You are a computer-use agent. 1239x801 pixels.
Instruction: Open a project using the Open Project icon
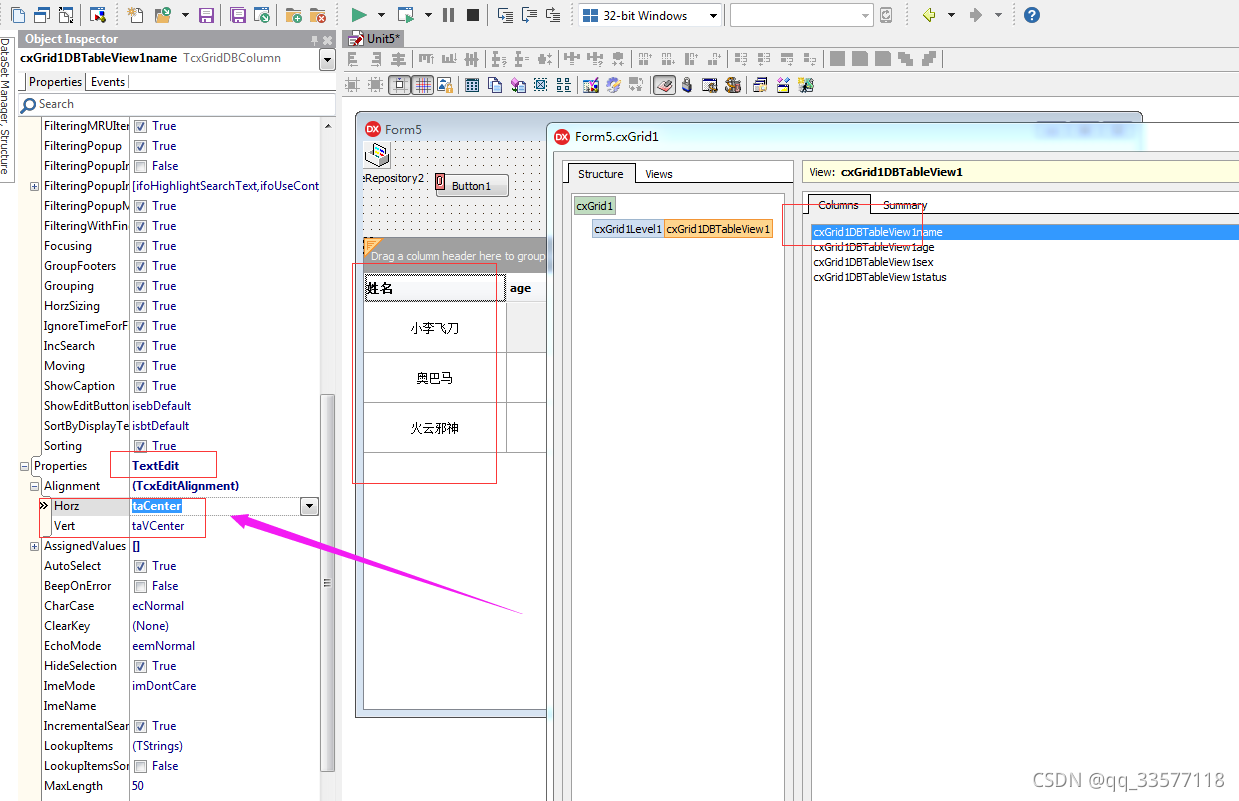(x=162, y=15)
